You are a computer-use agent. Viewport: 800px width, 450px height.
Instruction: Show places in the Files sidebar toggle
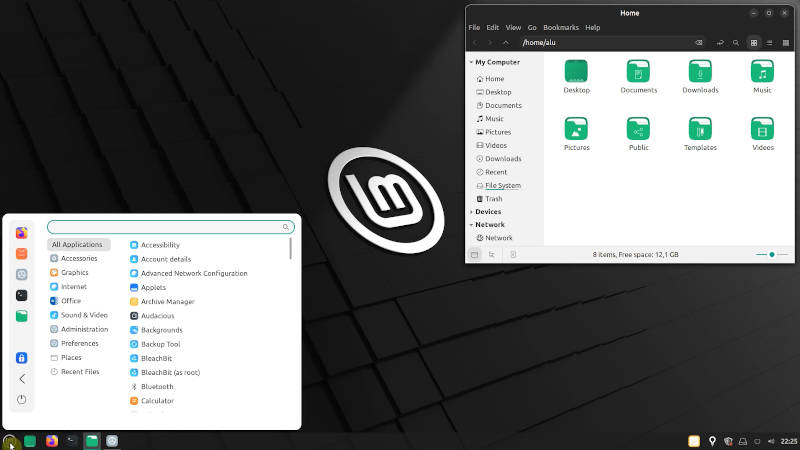point(474,255)
